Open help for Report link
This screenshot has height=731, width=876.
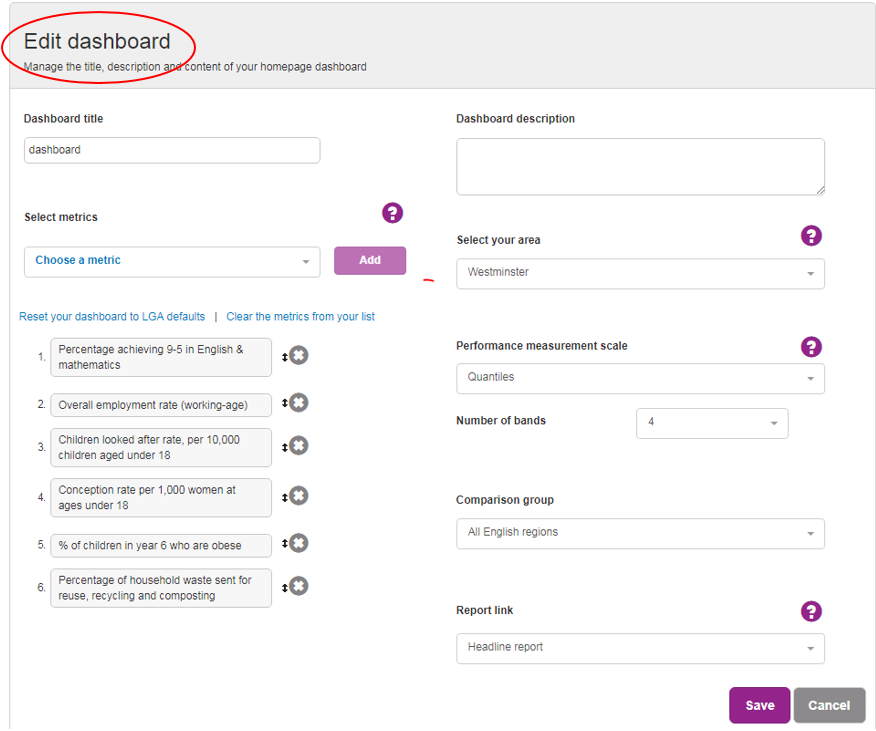click(x=811, y=611)
